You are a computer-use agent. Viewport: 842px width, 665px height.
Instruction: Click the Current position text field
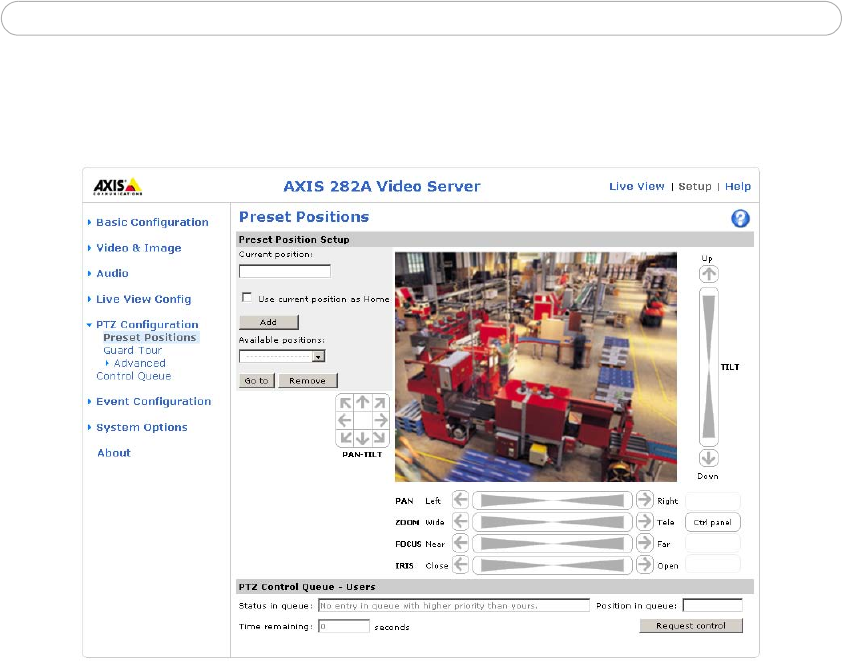tap(285, 271)
